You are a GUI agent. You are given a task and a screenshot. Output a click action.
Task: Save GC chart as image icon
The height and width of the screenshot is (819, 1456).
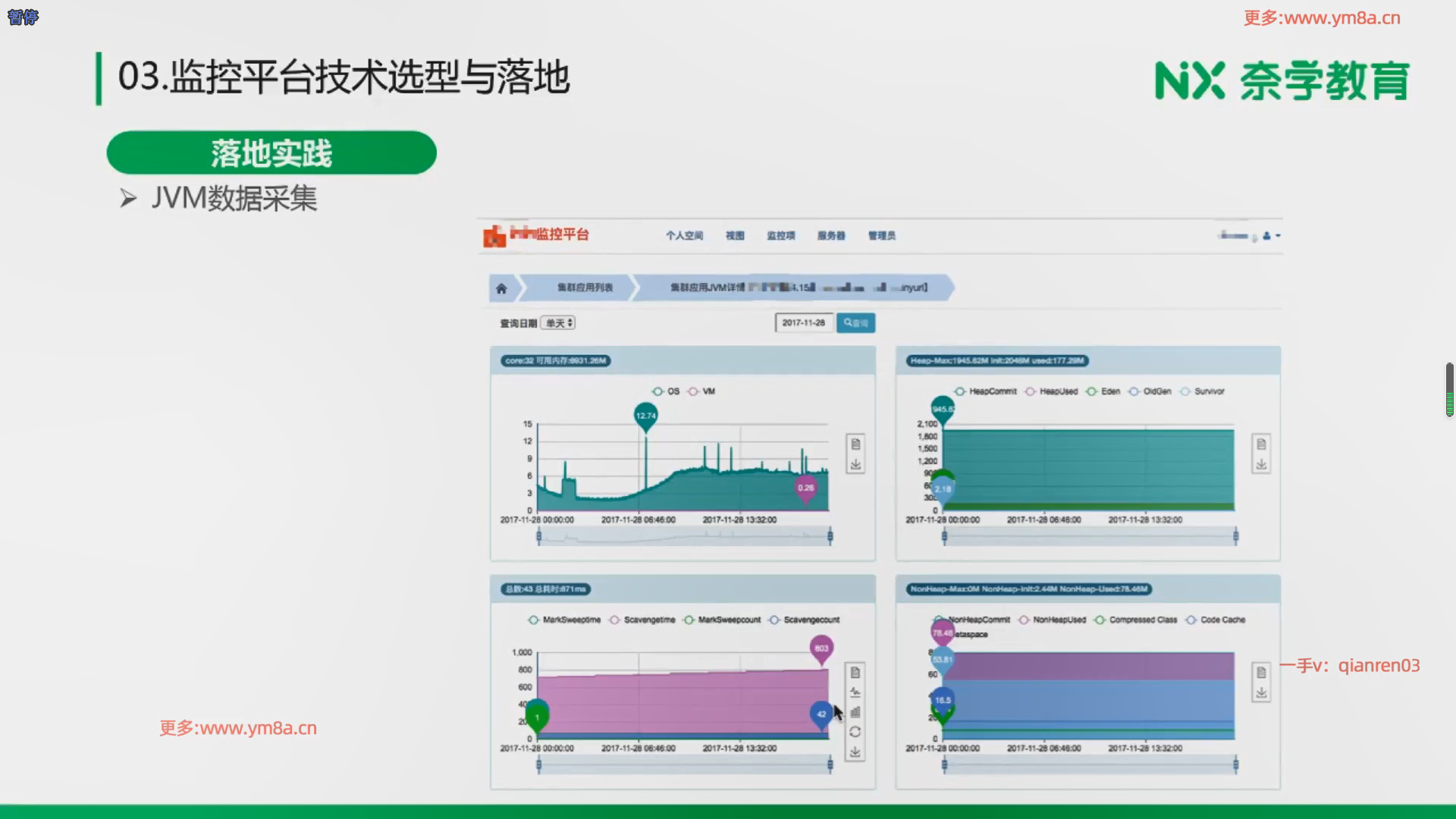click(x=855, y=752)
